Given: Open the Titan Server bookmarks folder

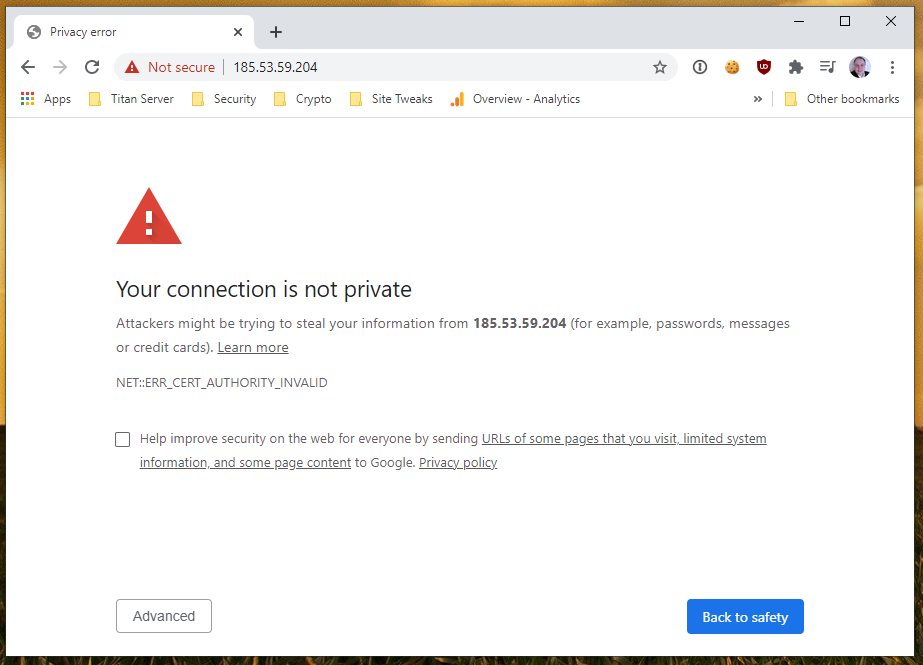Looking at the screenshot, I should 131,99.
